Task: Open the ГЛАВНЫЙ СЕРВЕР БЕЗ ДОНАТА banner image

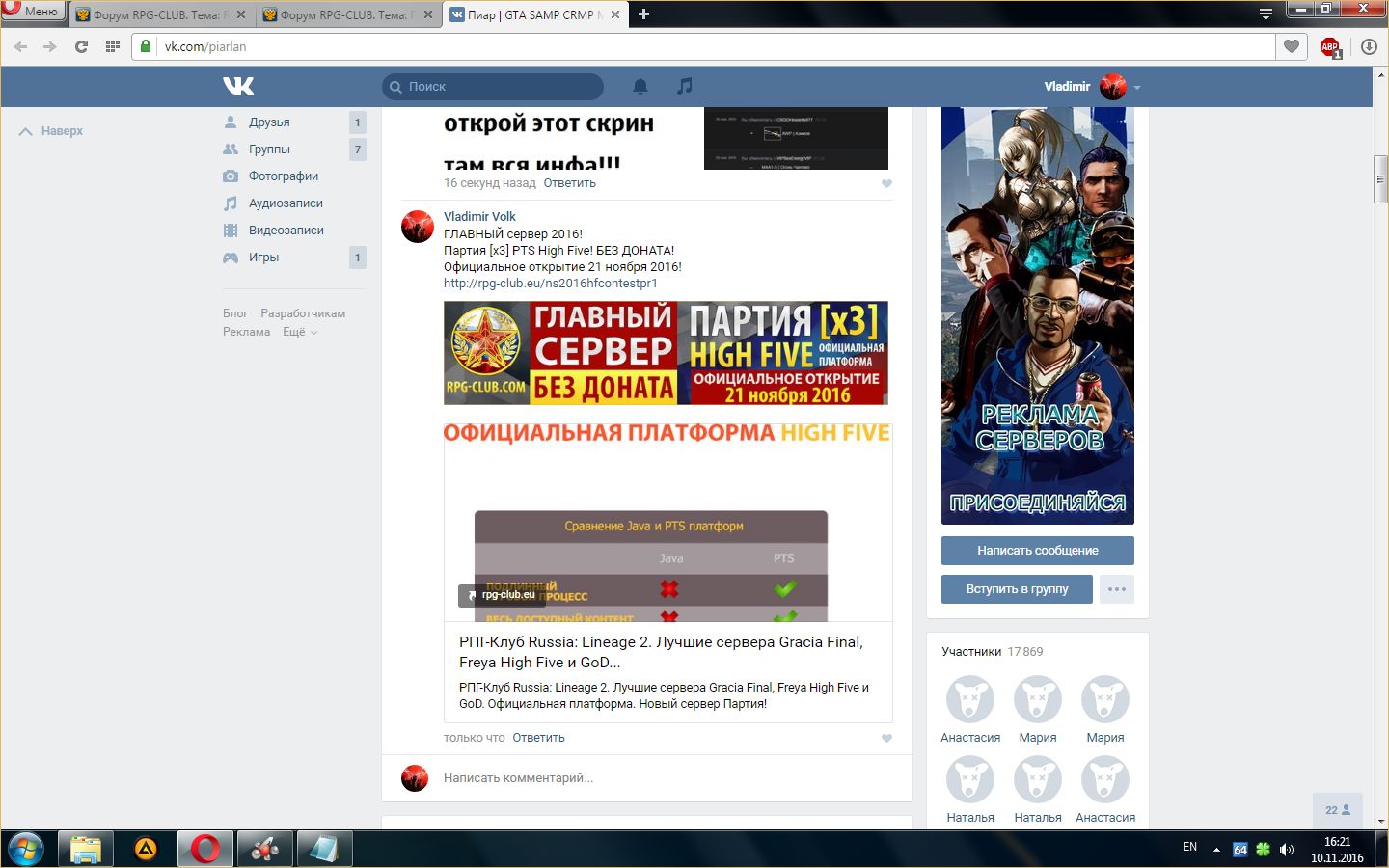Action: [666, 353]
